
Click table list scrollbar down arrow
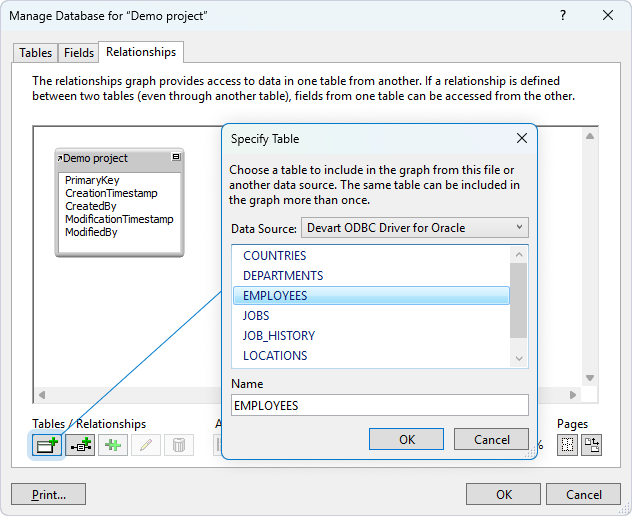[519, 358]
